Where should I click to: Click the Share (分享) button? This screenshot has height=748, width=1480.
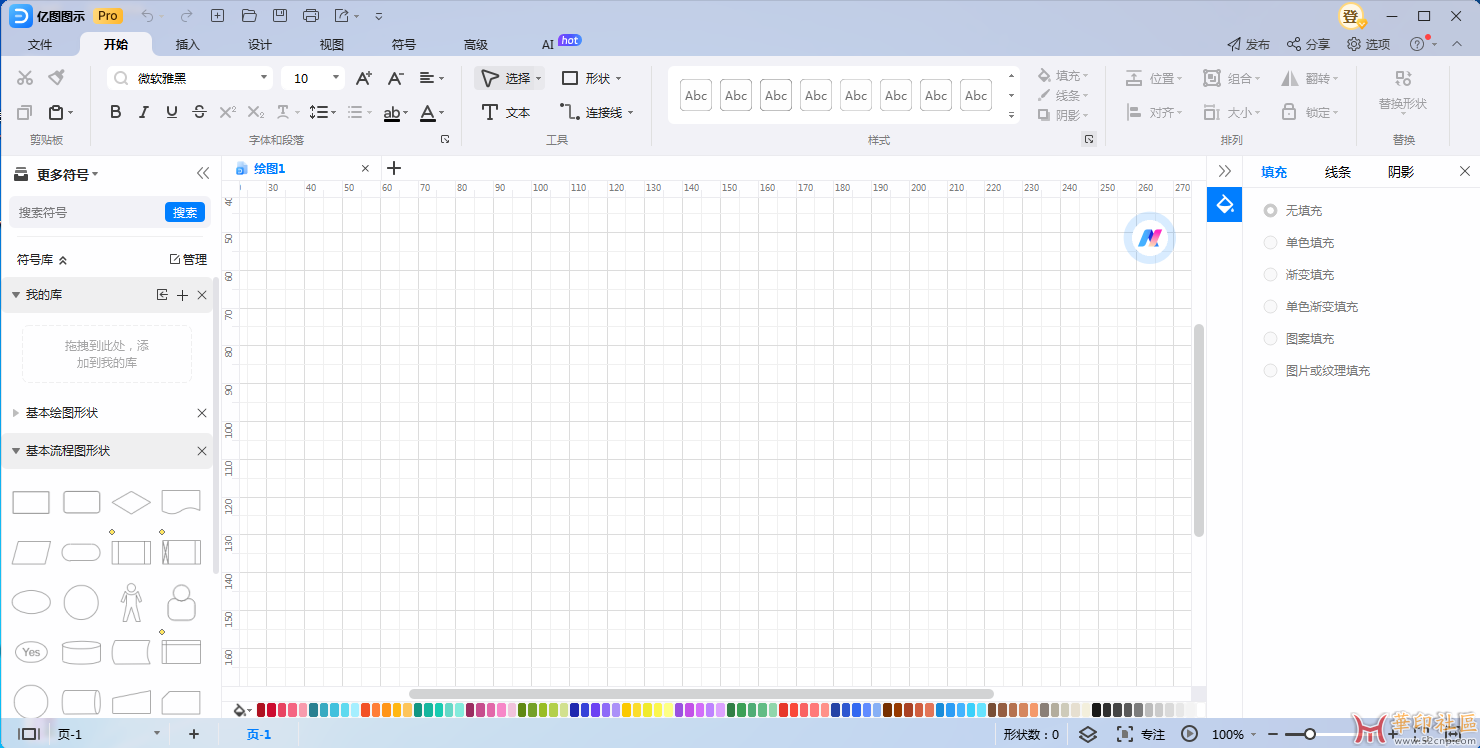tap(1308, 44)
